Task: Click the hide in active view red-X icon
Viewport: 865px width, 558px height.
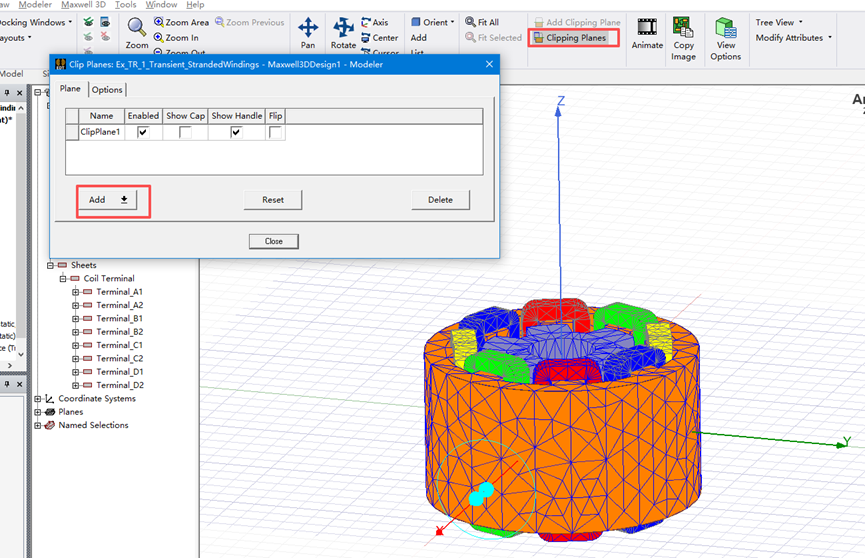Action: point(105,36)
